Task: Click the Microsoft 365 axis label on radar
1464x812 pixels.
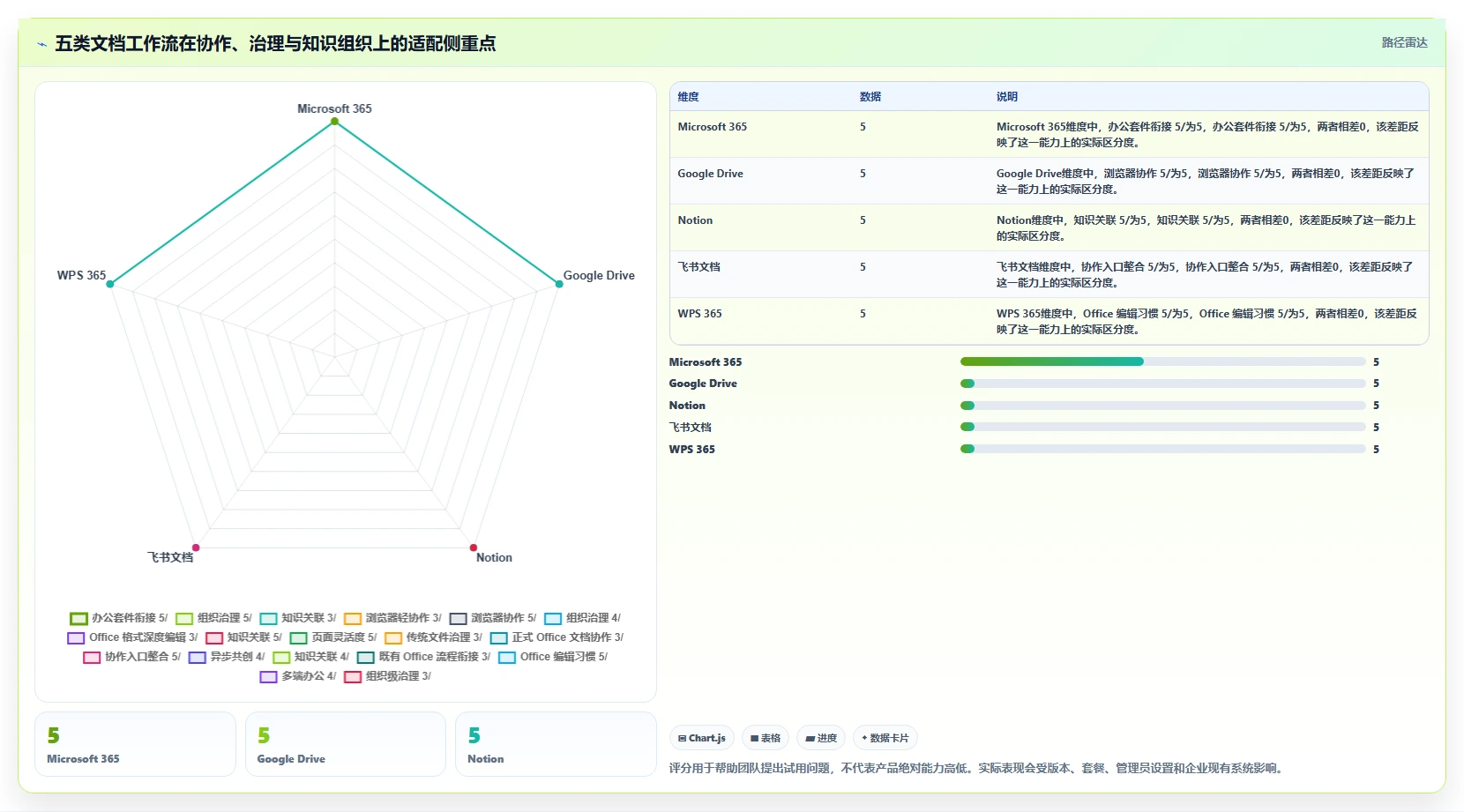Action: click(334, 108)
